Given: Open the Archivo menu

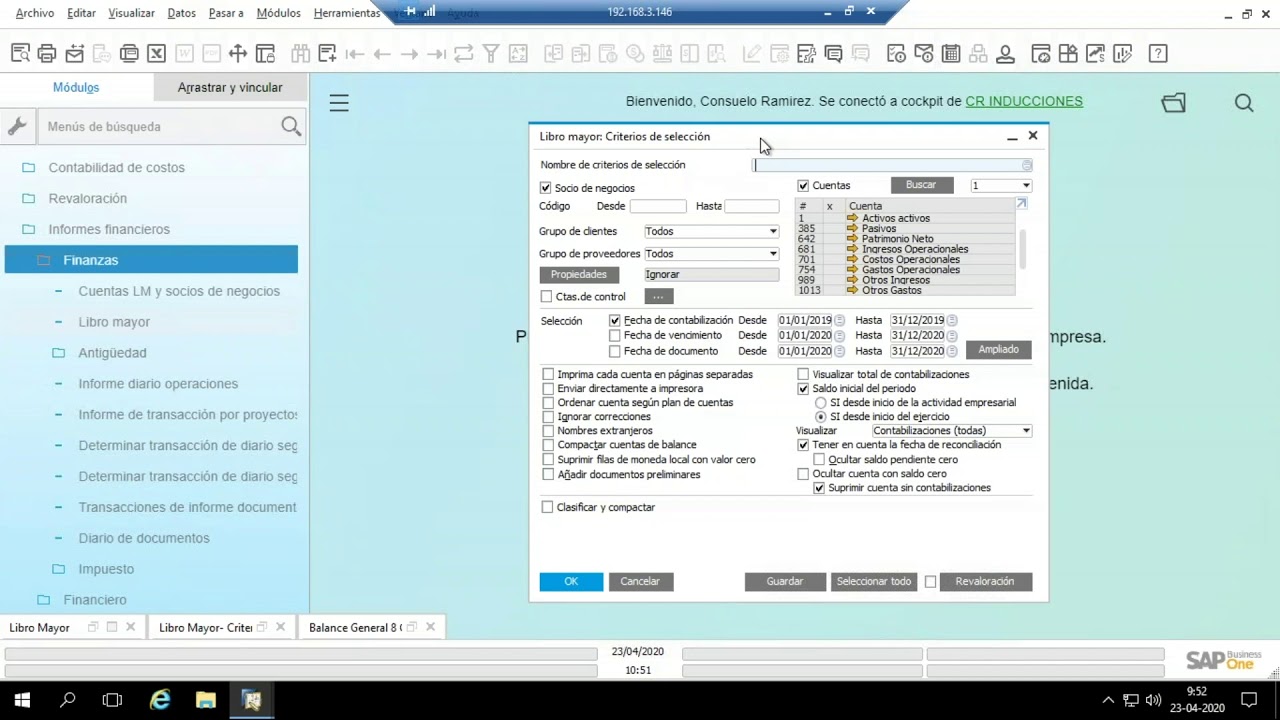Looking at the screenshot, I should pyautogui.click(x=35, y=13).
